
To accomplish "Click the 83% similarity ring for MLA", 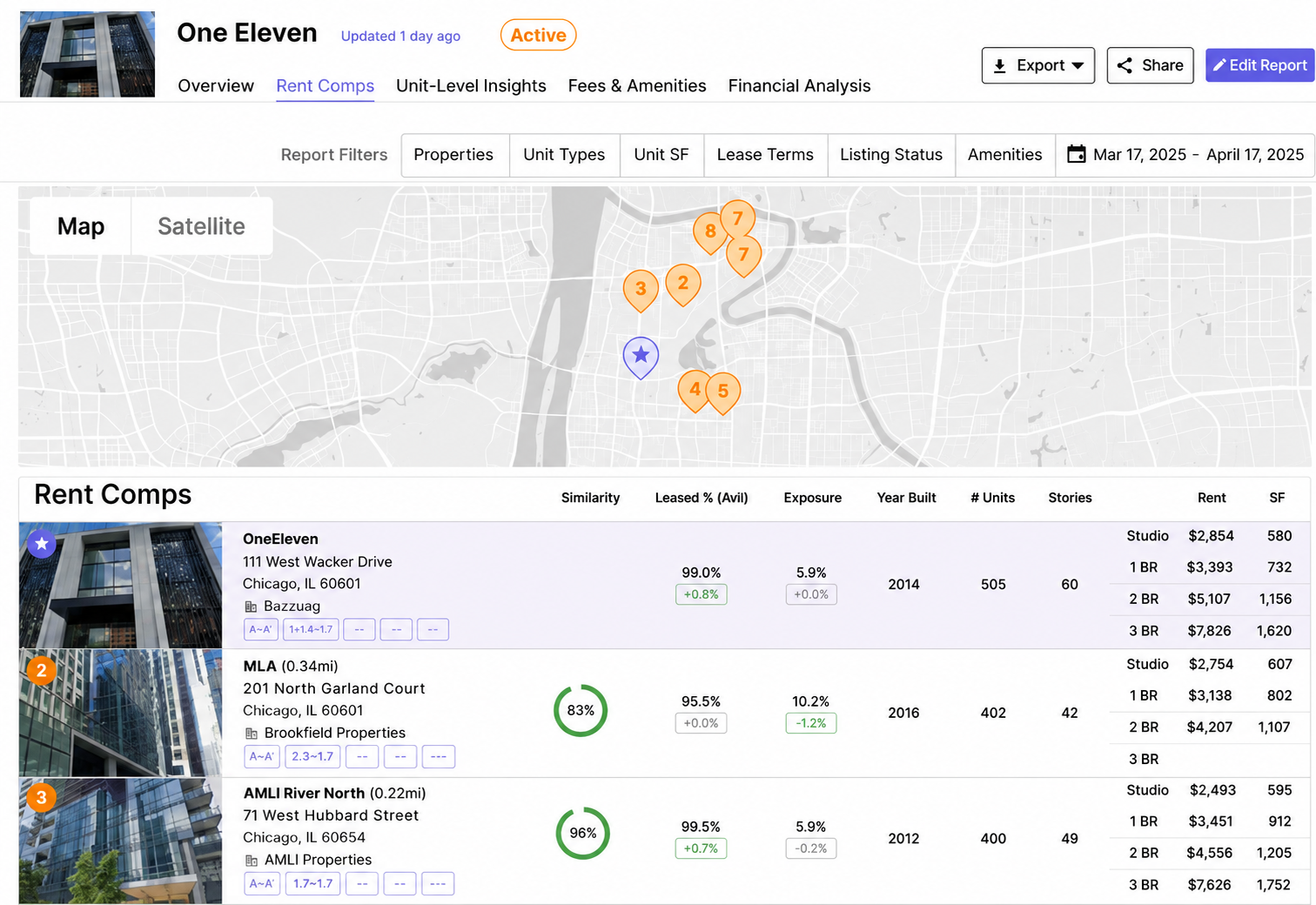I will tap(581, 710).
